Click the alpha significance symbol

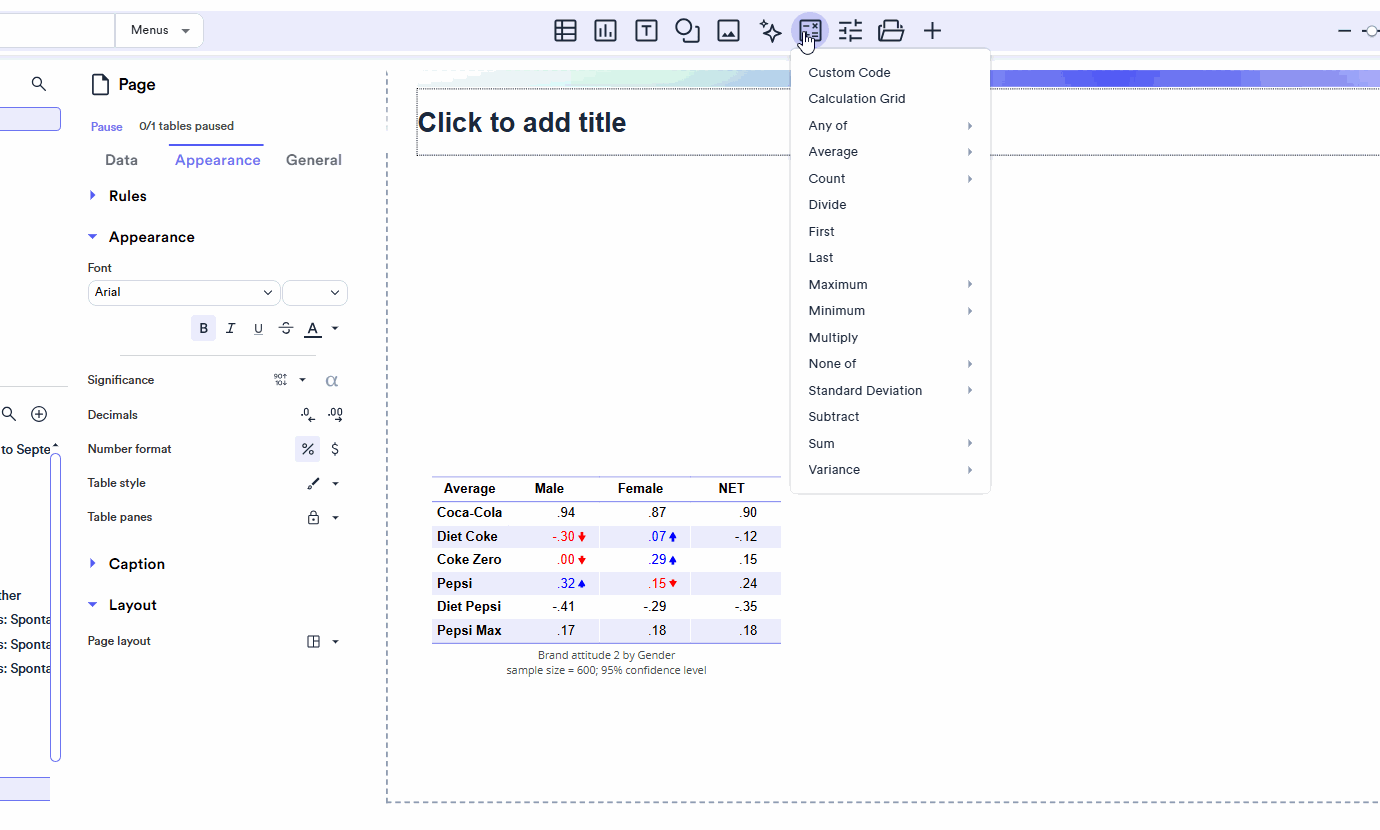point(331,380)
